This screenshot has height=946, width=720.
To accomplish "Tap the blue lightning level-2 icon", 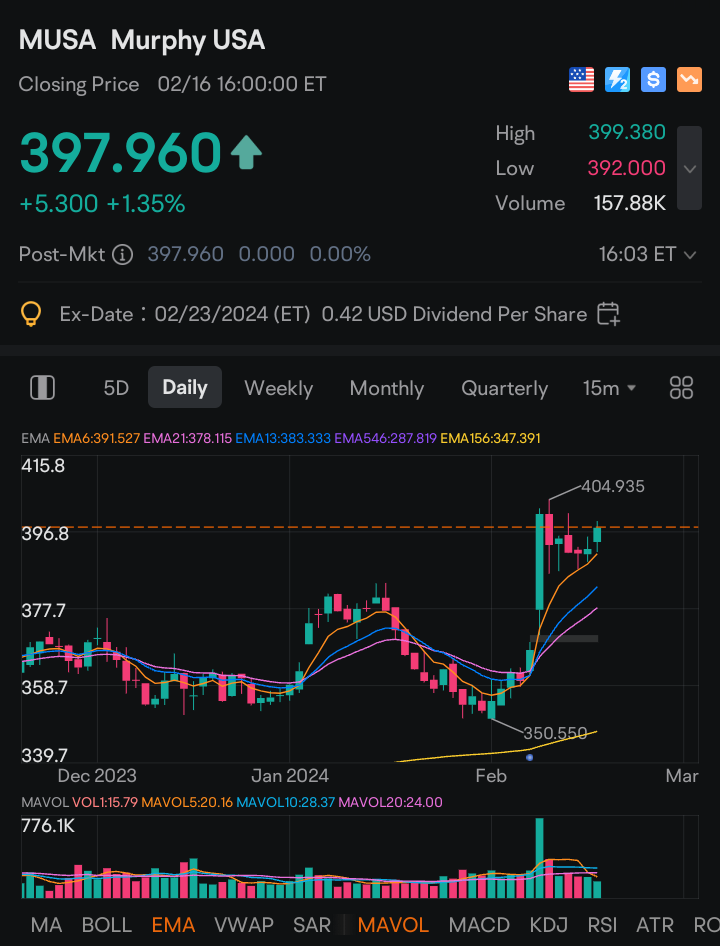I will pyautogui.click(x=617, y=80).
